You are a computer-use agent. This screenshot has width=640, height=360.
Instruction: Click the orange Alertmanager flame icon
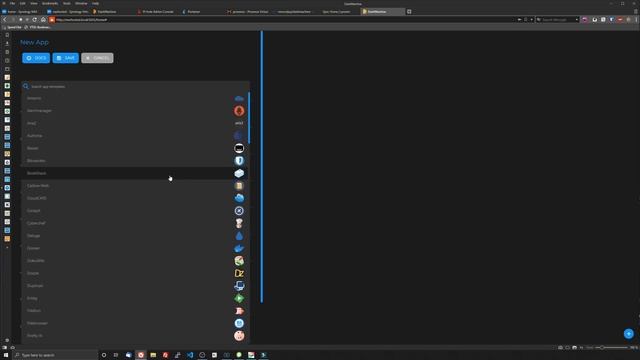(239, 111)
